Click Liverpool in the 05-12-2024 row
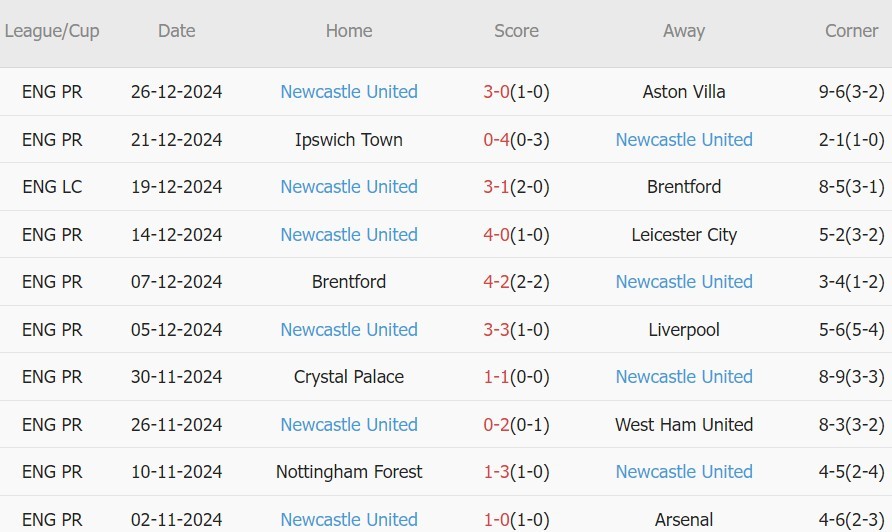The width and height of the screenshot is (892, 532). (x=684, y=329)
